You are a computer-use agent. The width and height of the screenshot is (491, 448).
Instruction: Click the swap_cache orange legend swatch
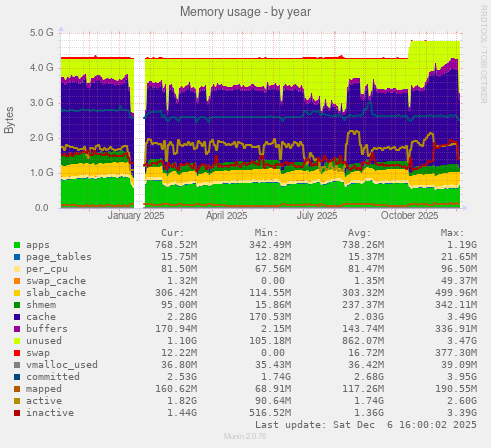pyautogui.click(x=17, y=281)
